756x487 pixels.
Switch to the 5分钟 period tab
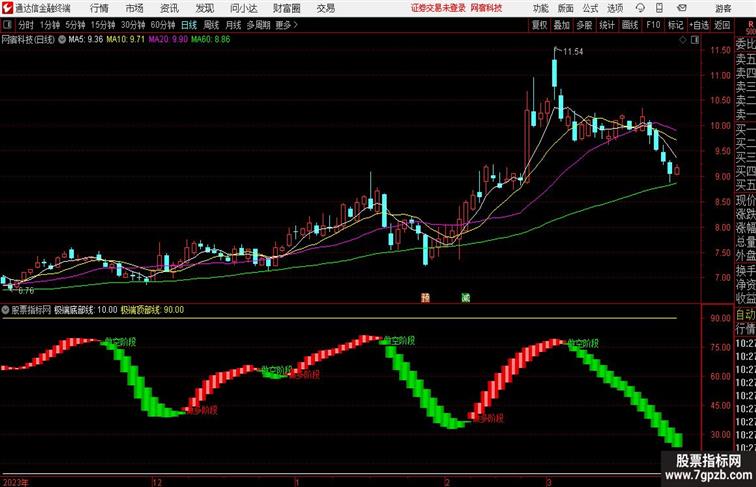[75, 25]
